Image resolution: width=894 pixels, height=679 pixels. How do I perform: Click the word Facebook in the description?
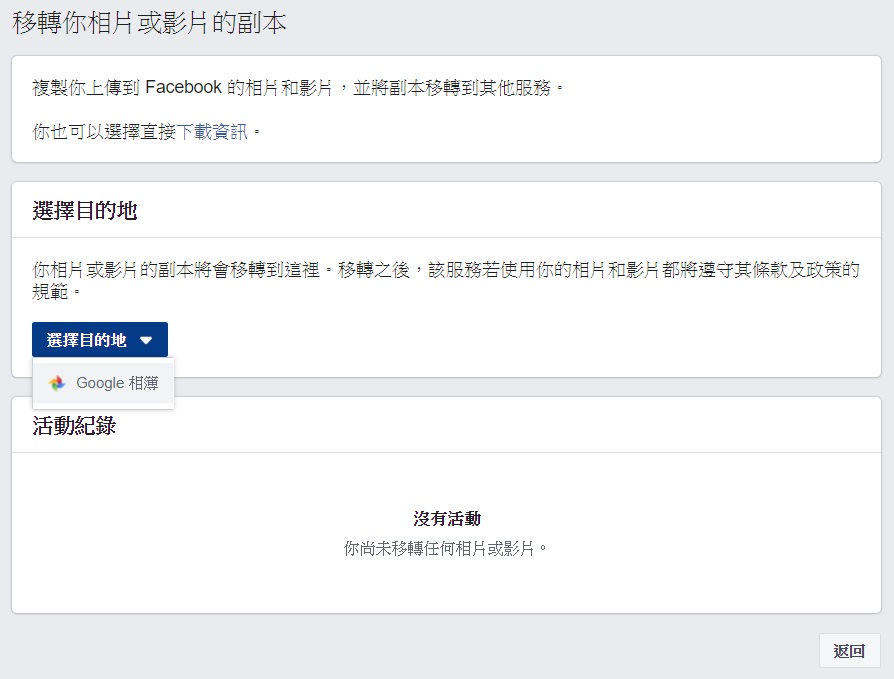click(184, 87)
